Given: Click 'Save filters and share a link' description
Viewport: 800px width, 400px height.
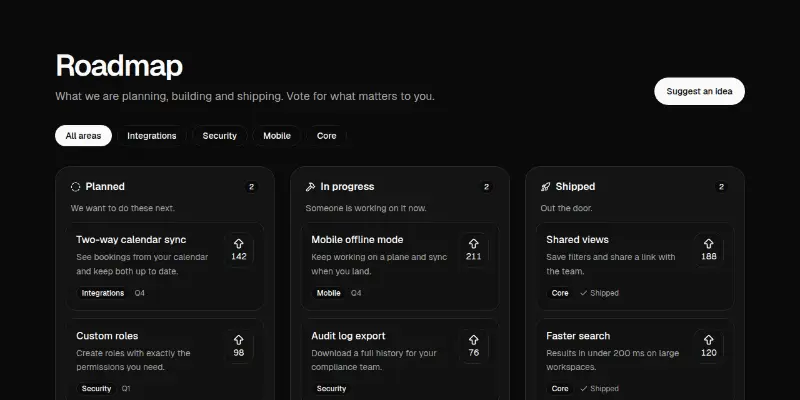Looking at the screenshot, I should point(611,264).
